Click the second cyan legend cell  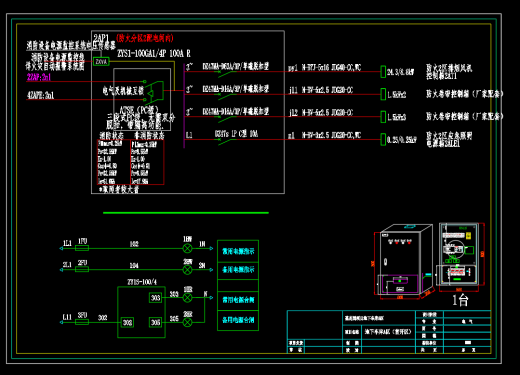(x=238, y=271)
